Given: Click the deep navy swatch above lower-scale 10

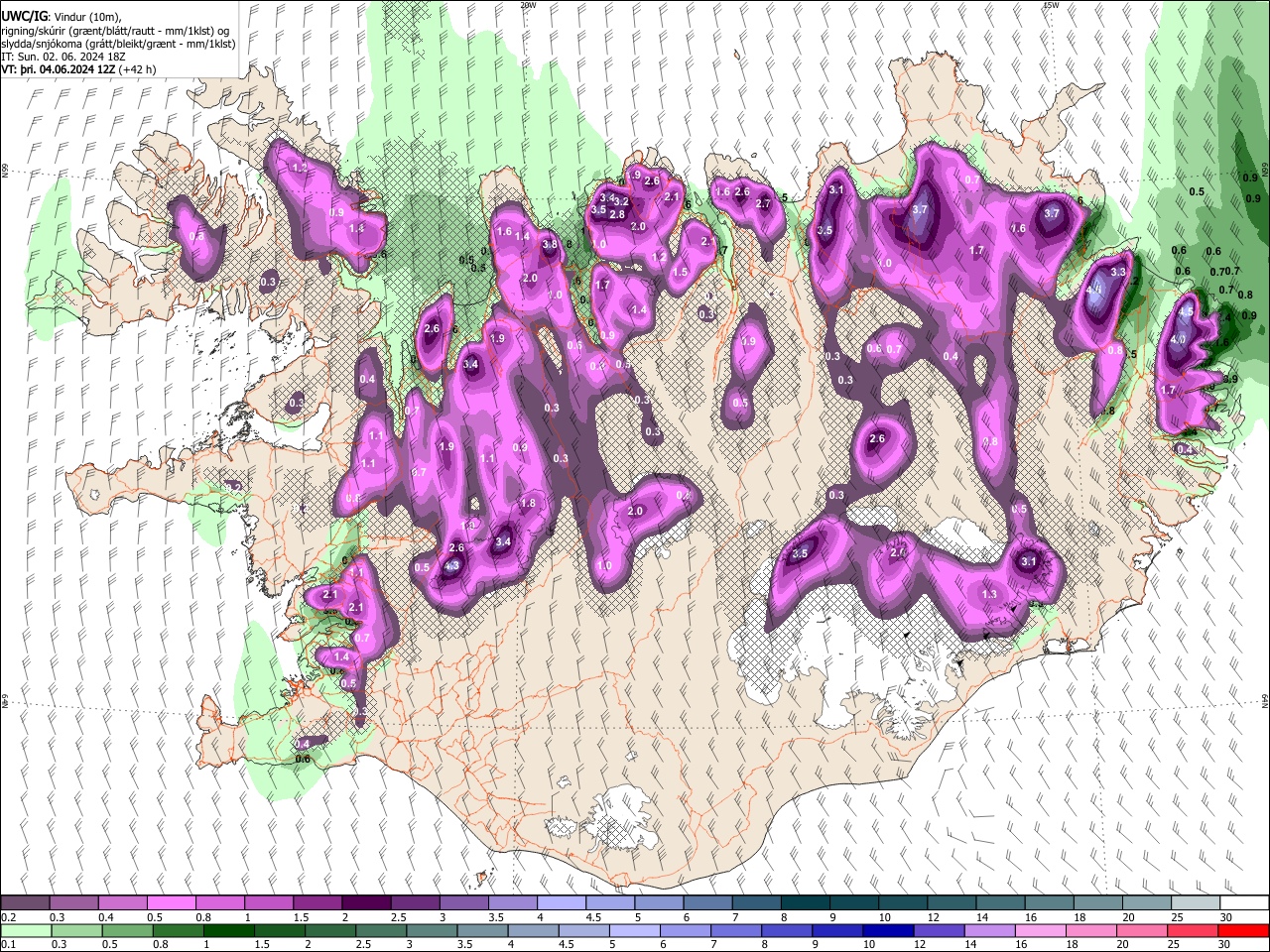Looking at the screenshot, I should tap(890, 930).
